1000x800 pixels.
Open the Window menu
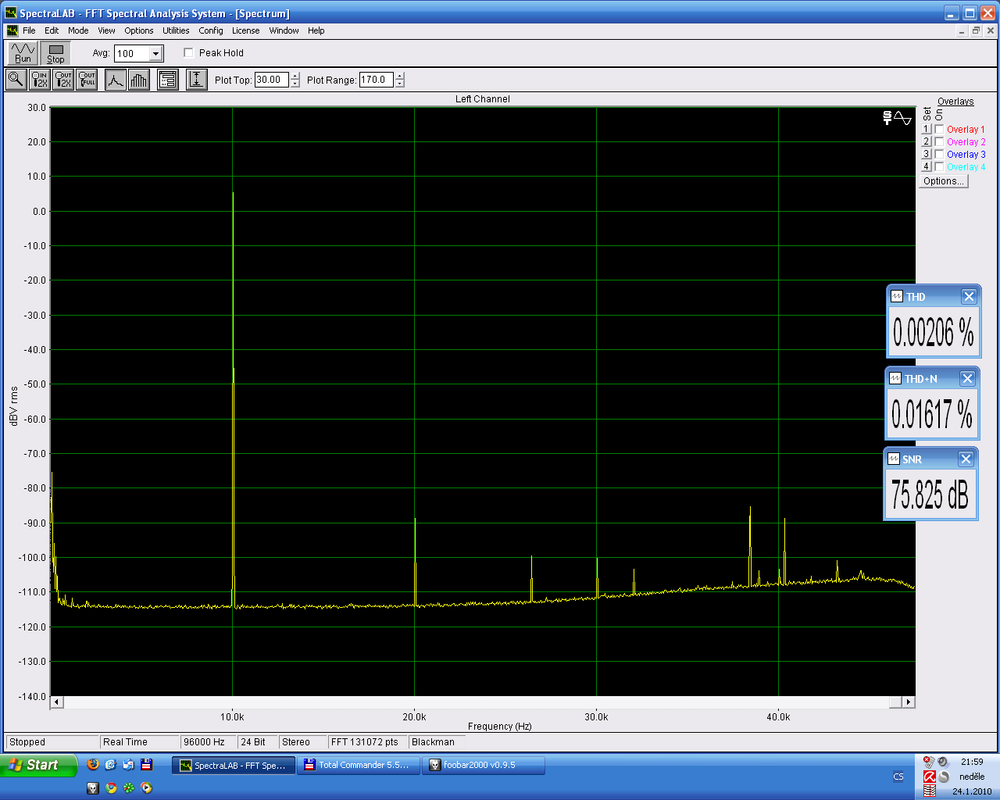point(284,31)
